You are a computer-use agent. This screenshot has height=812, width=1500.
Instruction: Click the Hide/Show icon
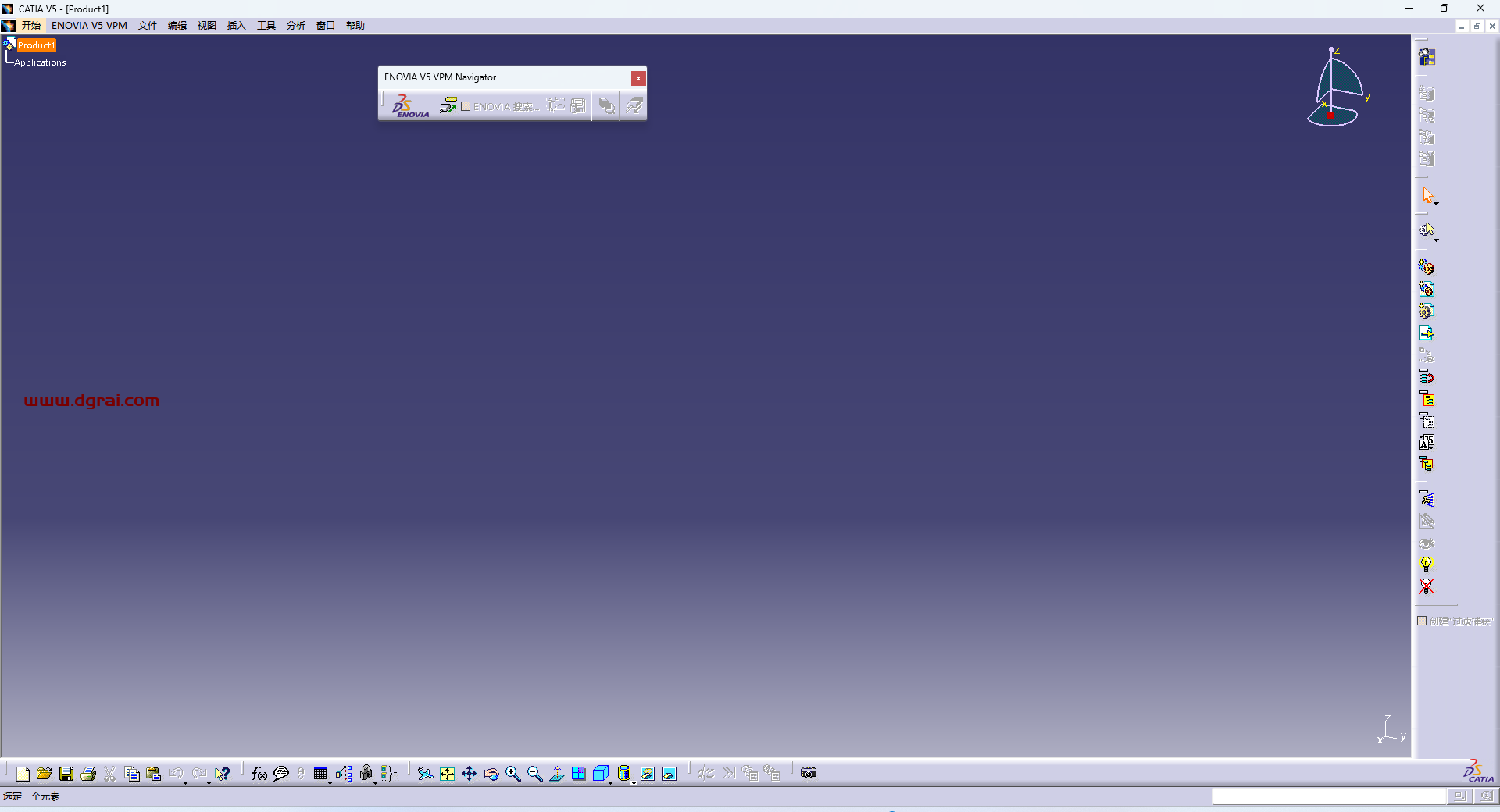648,774
